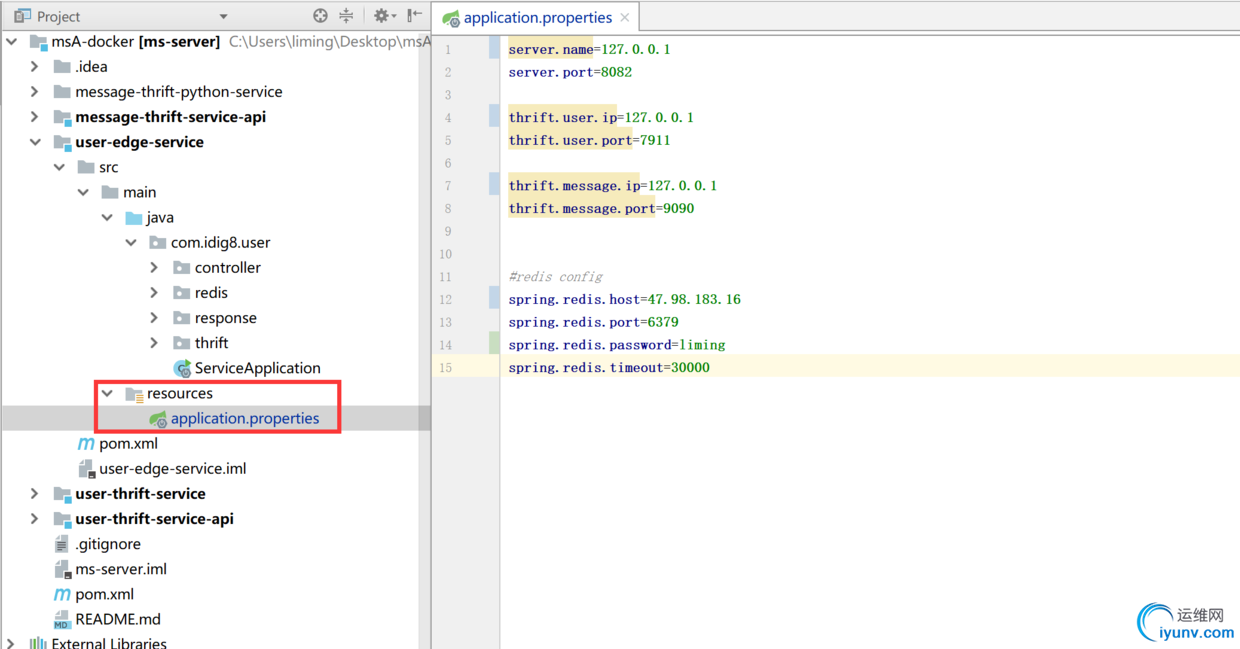Expand the user-thrift-service module arrow
Viewport: 1240px width, 649px height.
coord(35,494)
